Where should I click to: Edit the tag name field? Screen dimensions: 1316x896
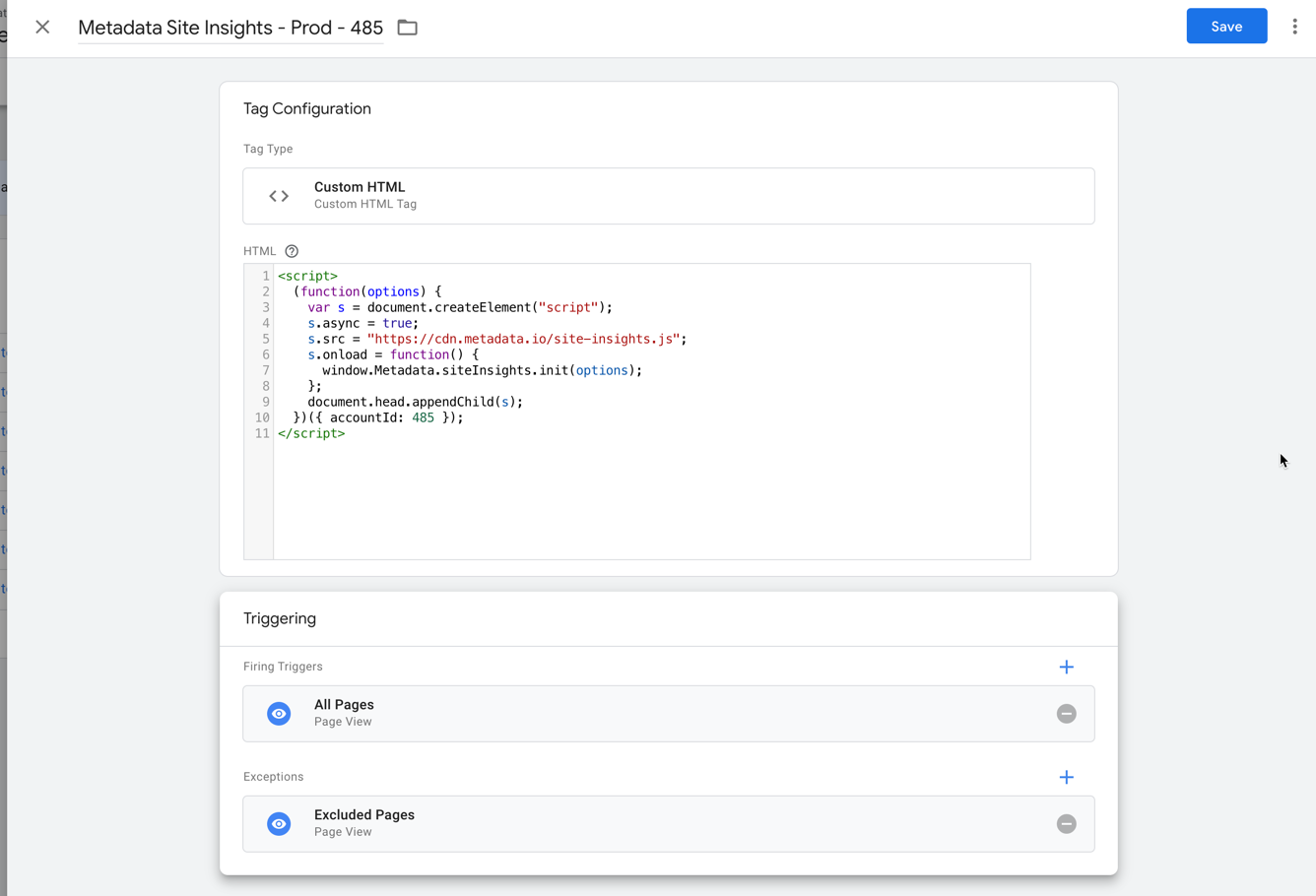[230, 28]
